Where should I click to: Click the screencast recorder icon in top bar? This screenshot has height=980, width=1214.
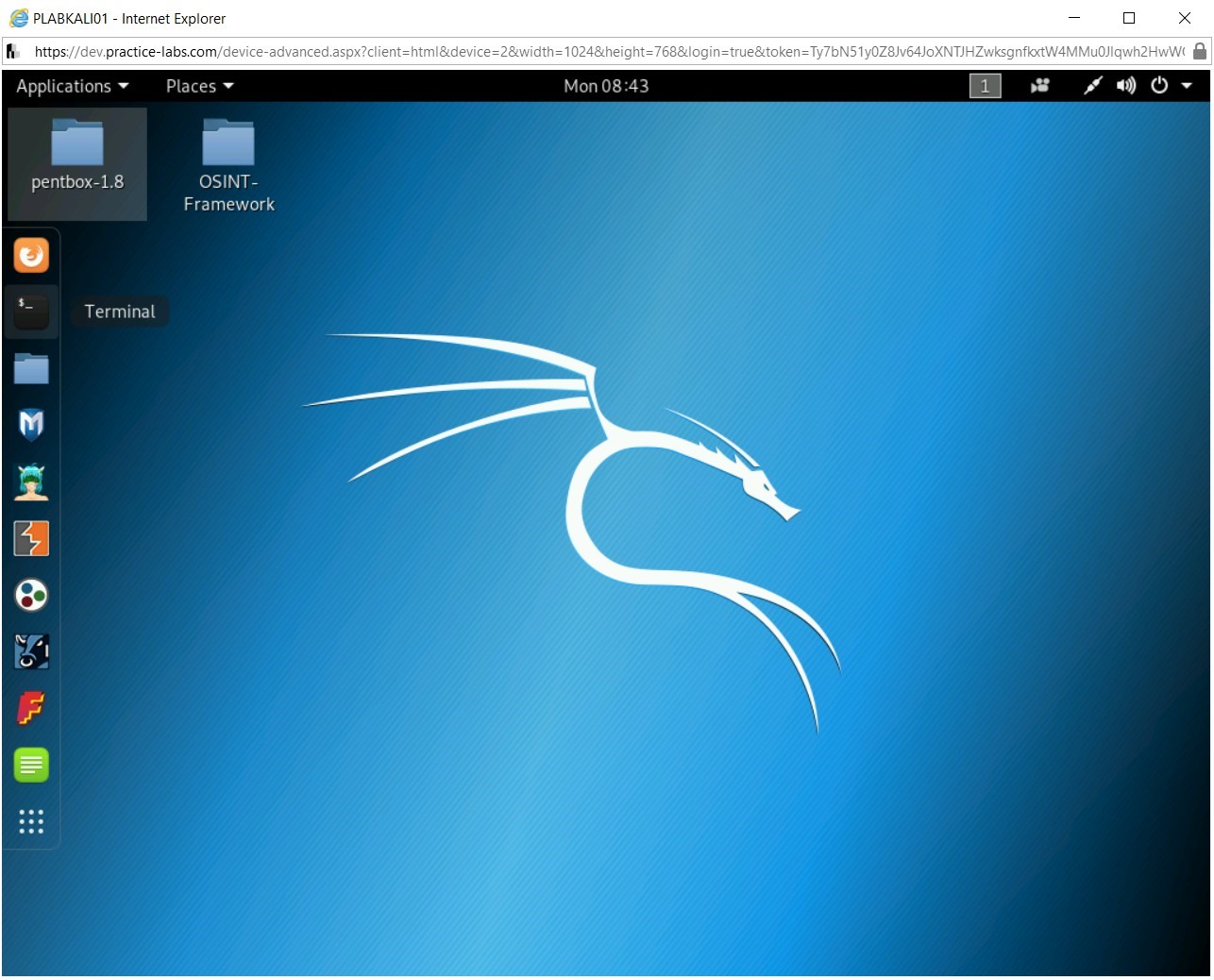tap(1039, 86)
